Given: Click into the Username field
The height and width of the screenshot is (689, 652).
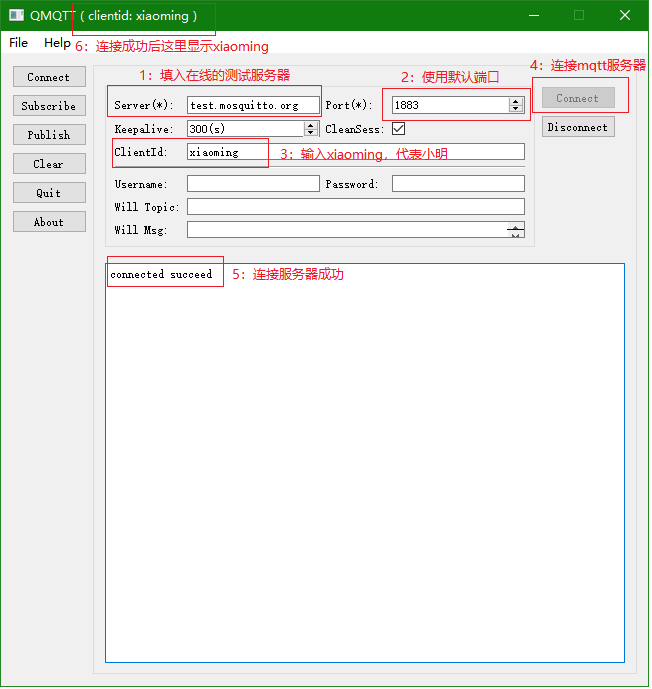Looking at the screenshot, I should [253, 184].
